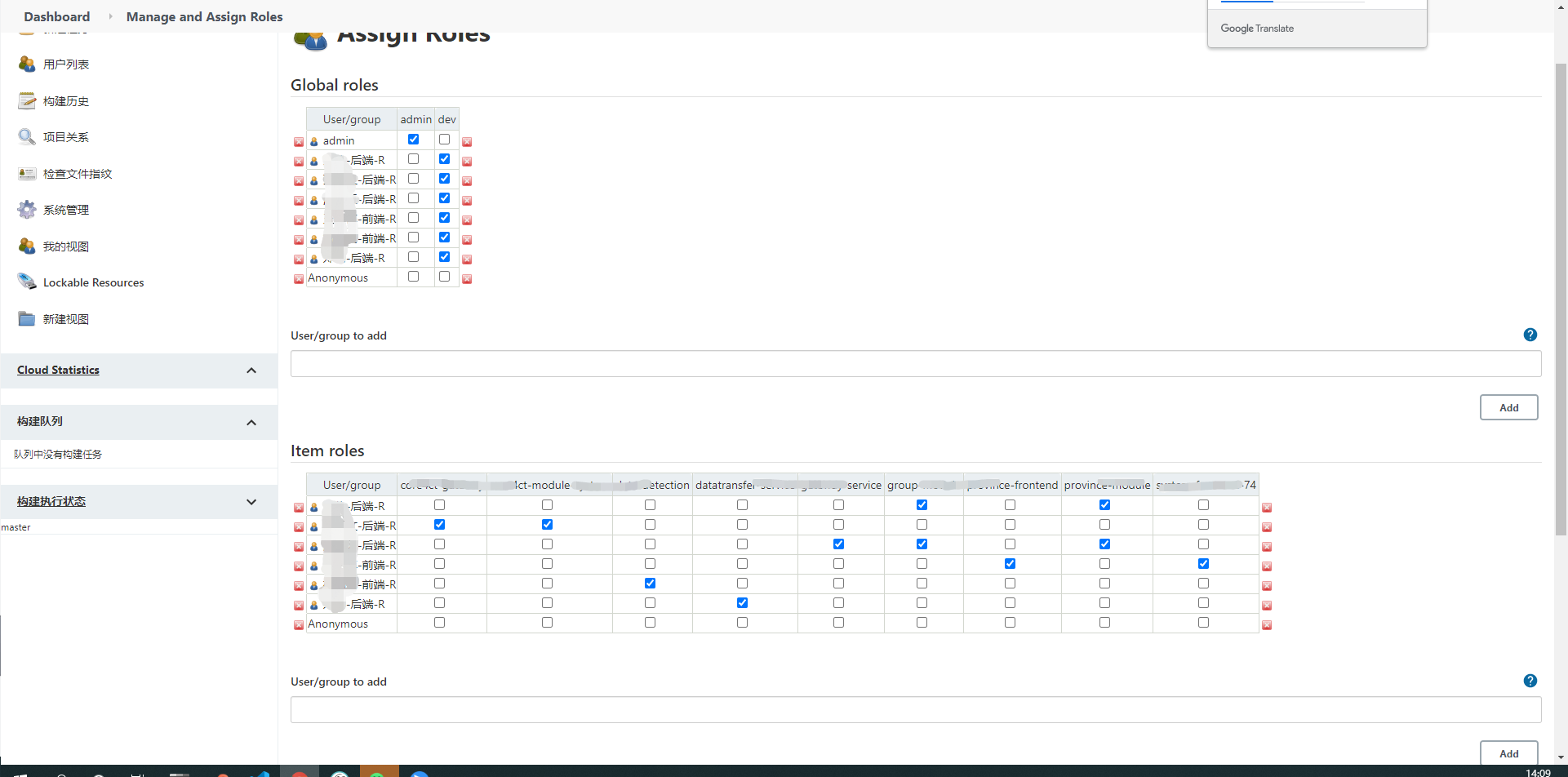Remove Anonymous row in Item roles (right red X)
1568x777 pixels.
click(x=1267, y=625)
